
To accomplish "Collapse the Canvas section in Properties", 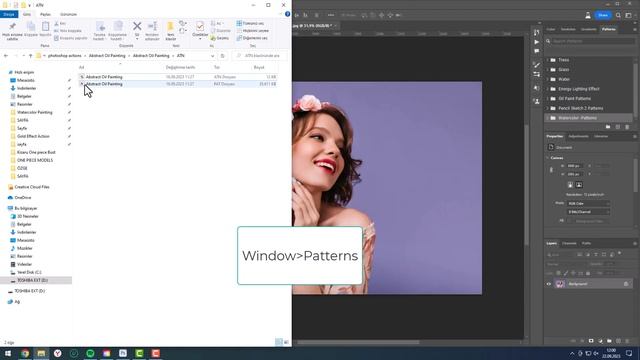I will click(x=547, y=158).
